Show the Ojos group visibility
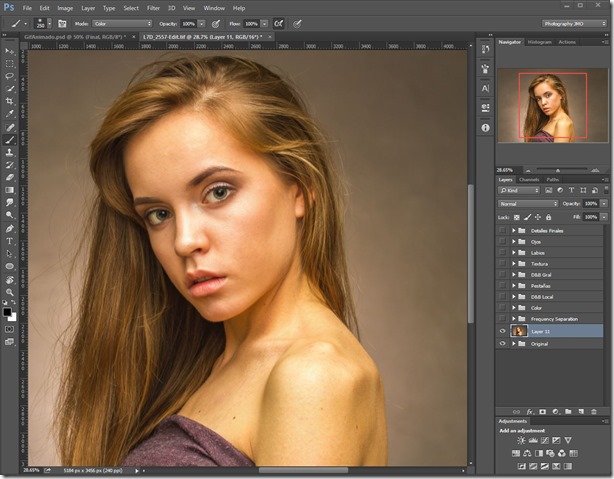 pyautogui.click(x=502, y=242)
